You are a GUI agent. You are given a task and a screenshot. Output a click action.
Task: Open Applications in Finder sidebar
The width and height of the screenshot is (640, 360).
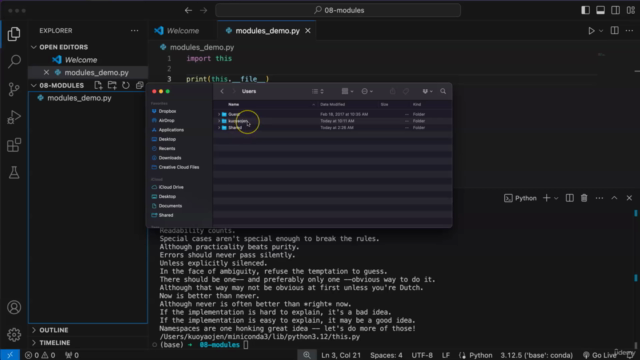point(171,130)
